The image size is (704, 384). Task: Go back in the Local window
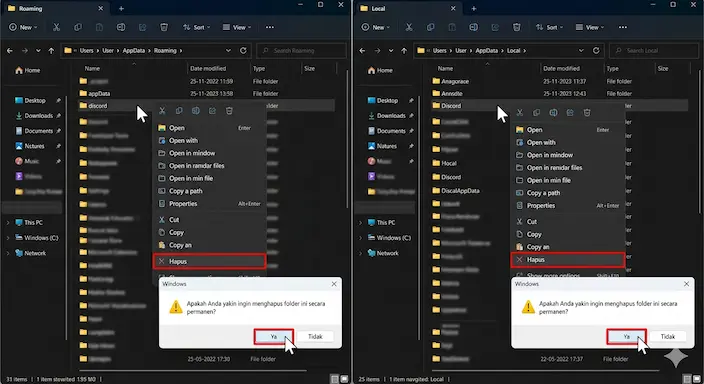pyautogui.click(x=362, y=51)
